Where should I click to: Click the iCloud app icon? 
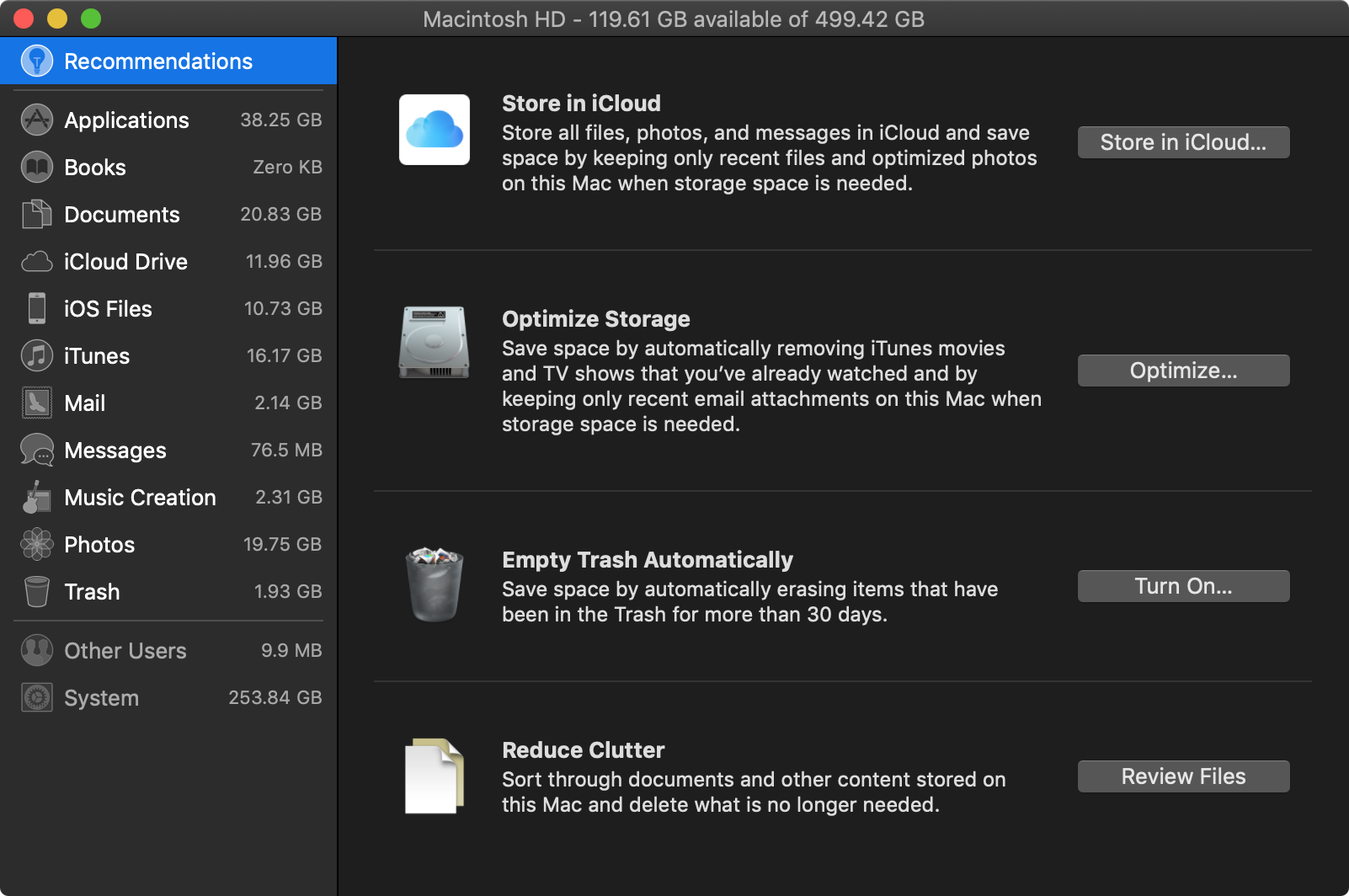435,130
